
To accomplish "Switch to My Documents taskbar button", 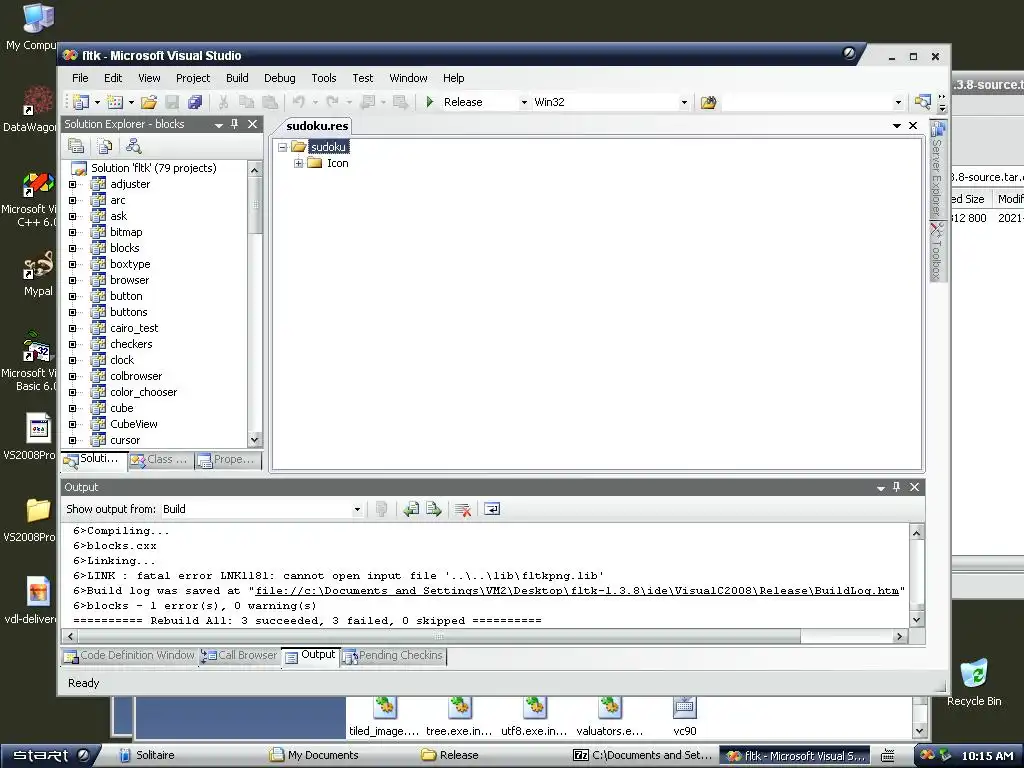I will (x=315, y=756).
